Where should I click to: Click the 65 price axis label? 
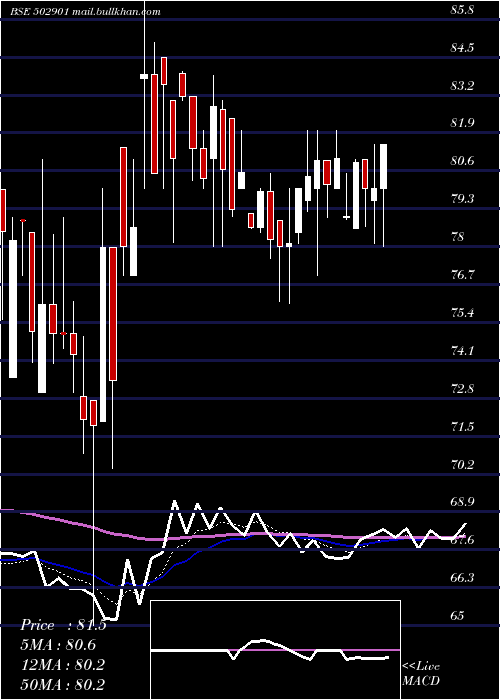pos(457,616)
